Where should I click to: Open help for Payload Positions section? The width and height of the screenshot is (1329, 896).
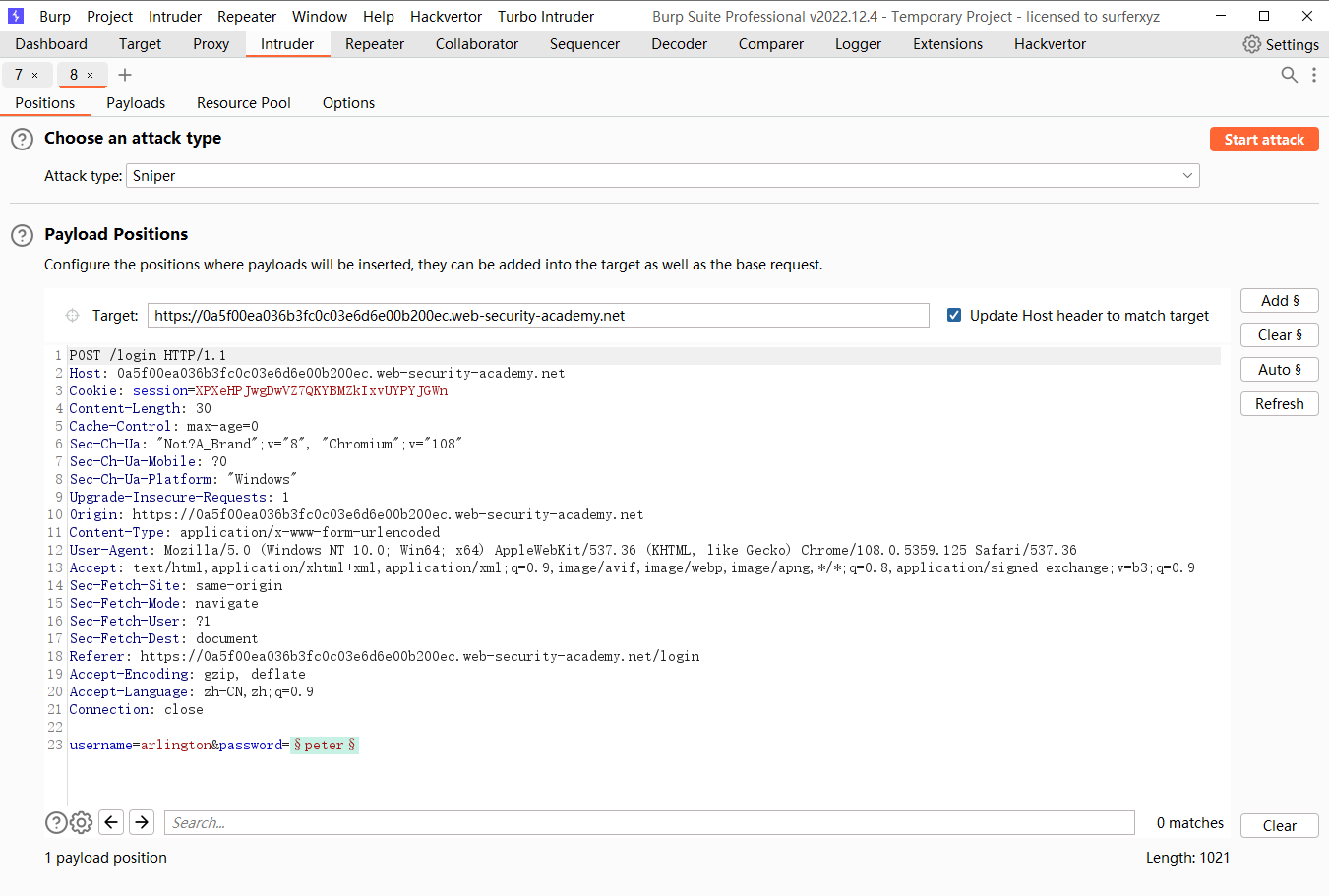pyautogui.click(x=22, y=235)
